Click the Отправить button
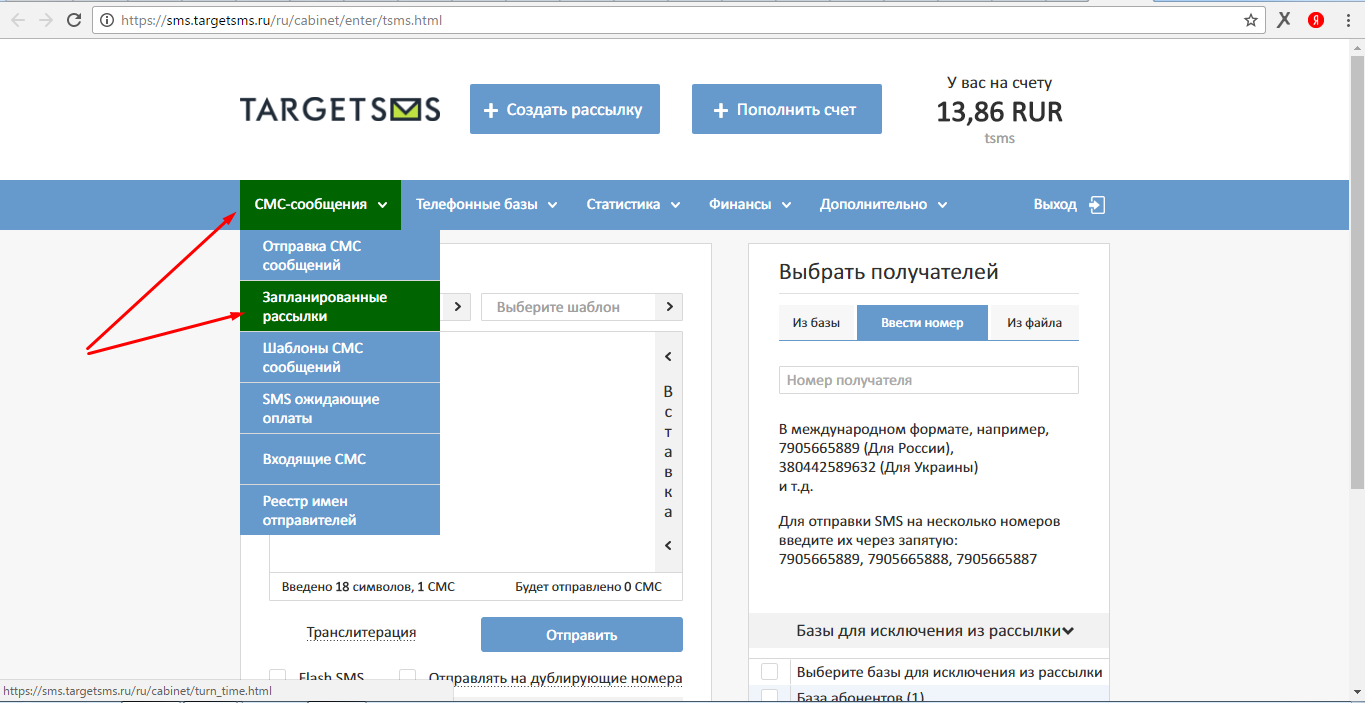Viewport: 1365px width, 703px height. pyautogui.click(x=582, y=634)
